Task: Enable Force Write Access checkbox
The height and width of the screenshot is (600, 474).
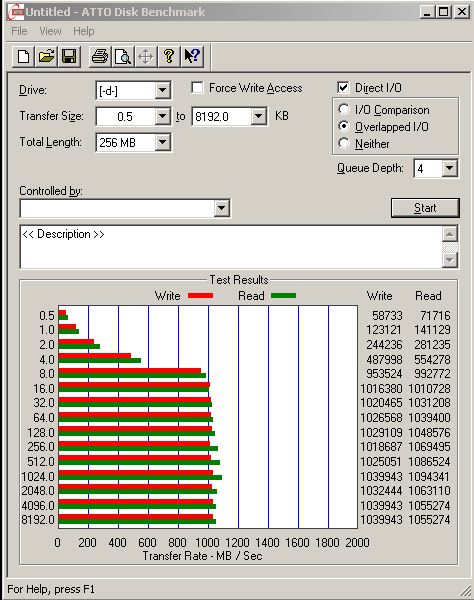Action: pyautogui.click(x=197, y=88)
